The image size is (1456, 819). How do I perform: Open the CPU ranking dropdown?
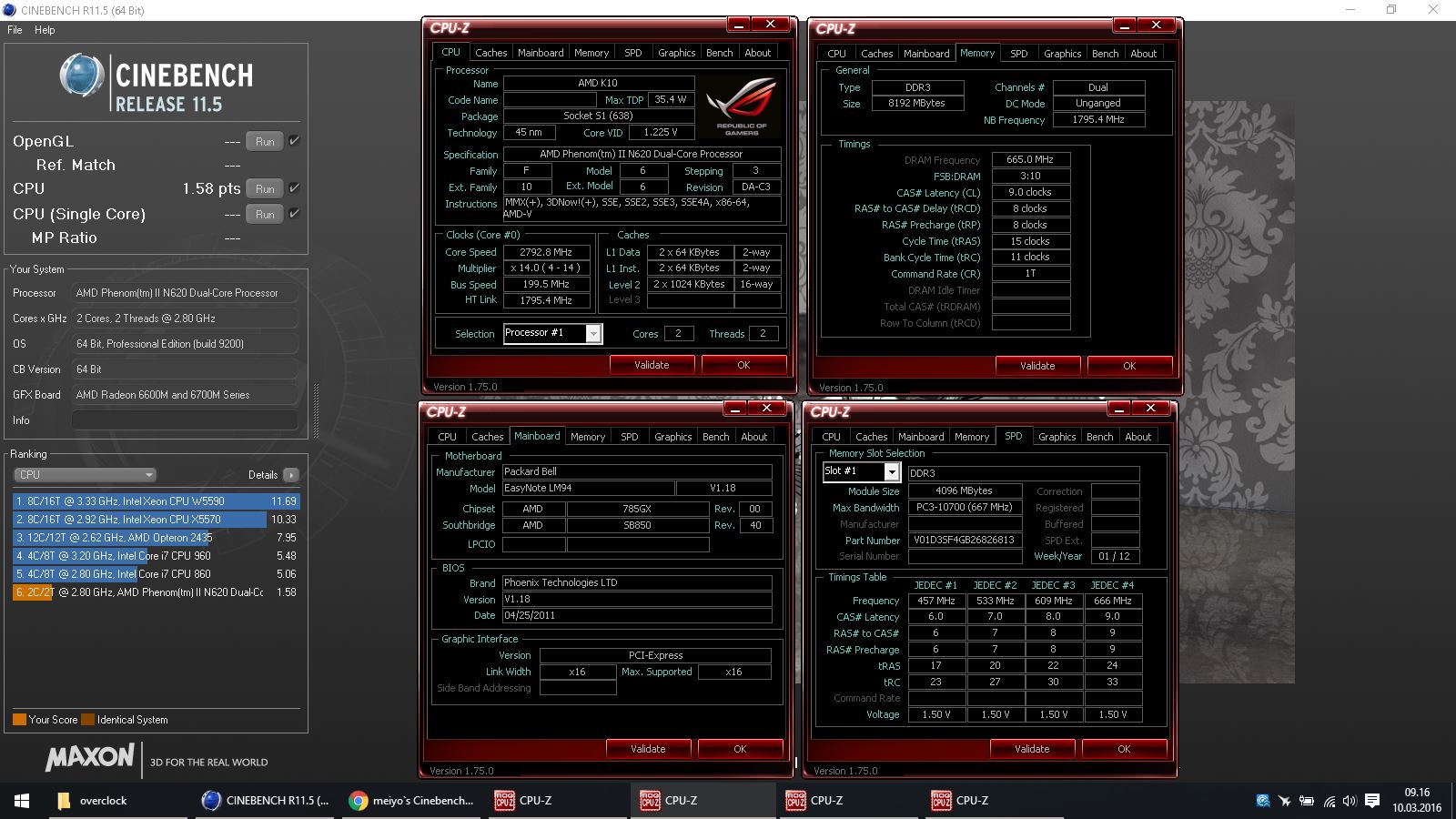[86, 475]
